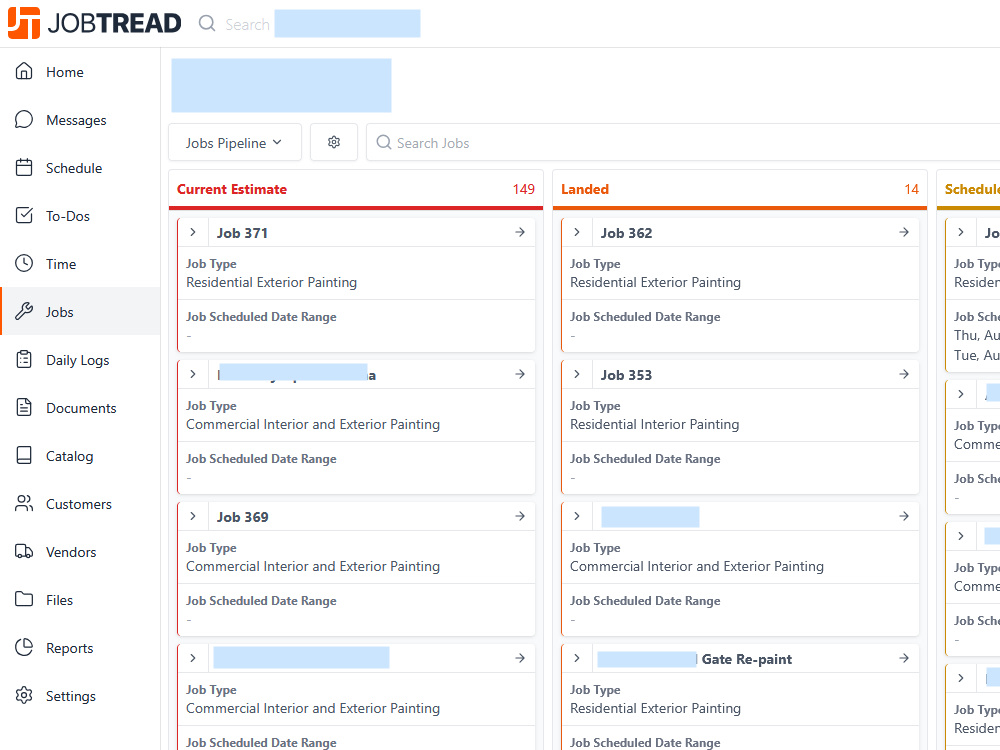Click Job Scheduled Date Range label in Job 362

click(x=645, y=316)
